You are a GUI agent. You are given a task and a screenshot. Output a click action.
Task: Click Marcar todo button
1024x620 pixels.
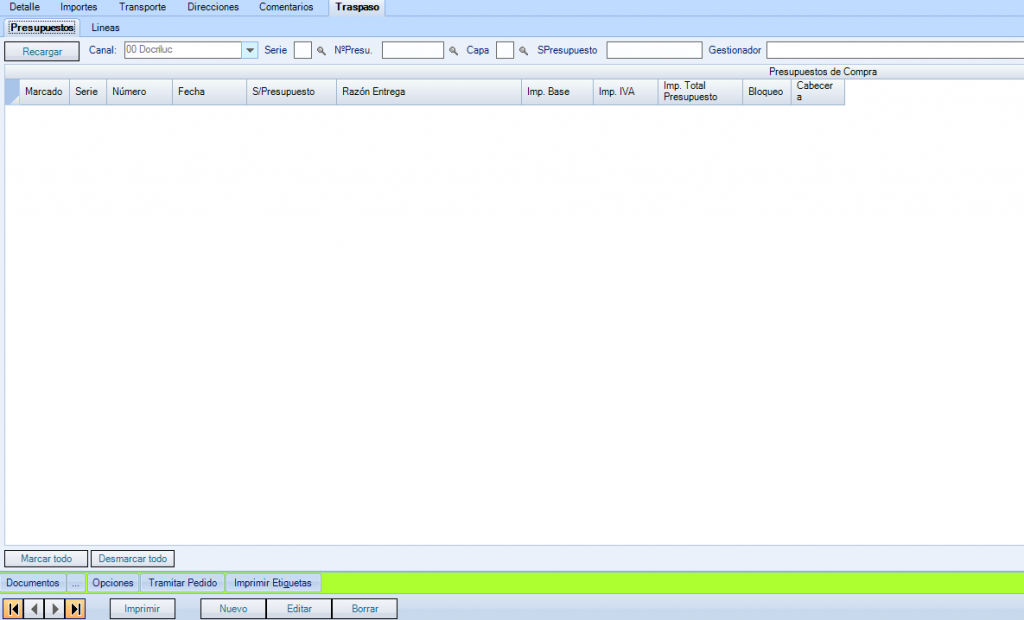point(46,559)
